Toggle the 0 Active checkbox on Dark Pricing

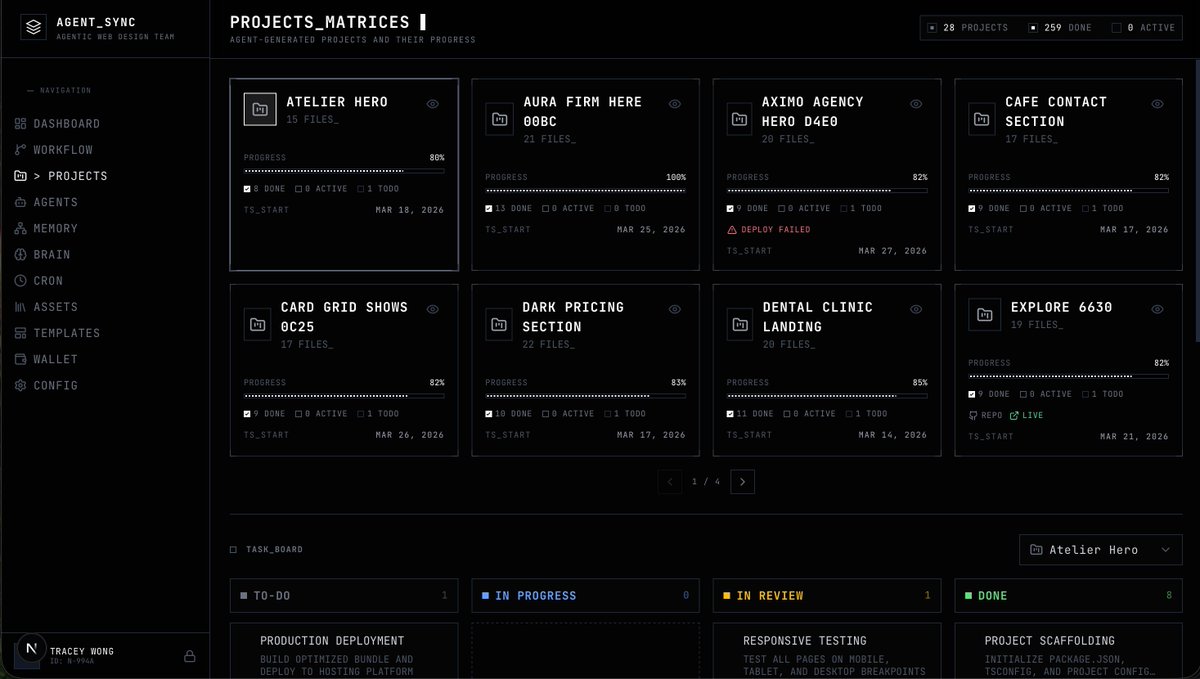546,414
